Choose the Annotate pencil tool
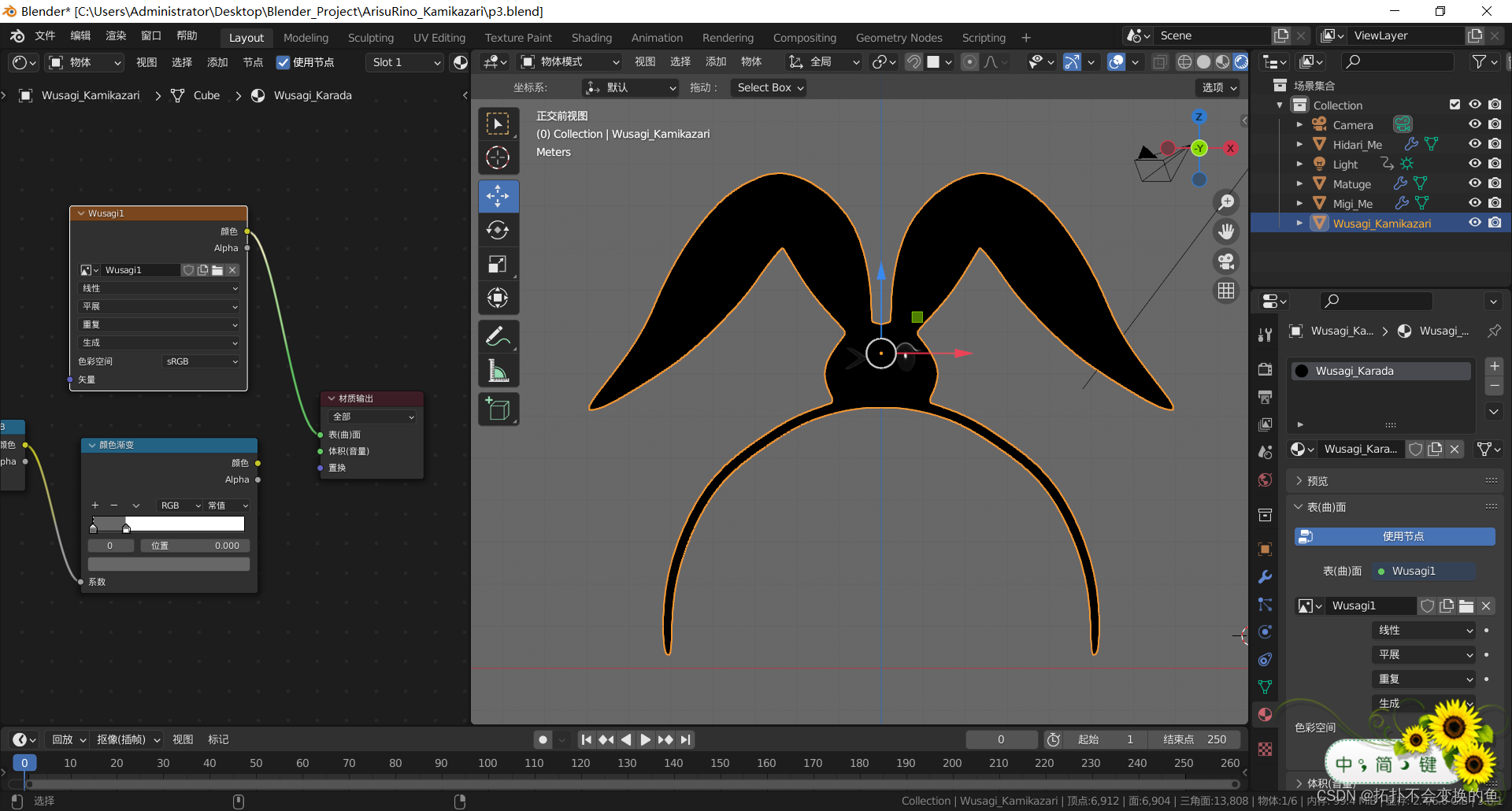Image resolution: width=1512 pixels, height=811 pixels. [498, 336]
